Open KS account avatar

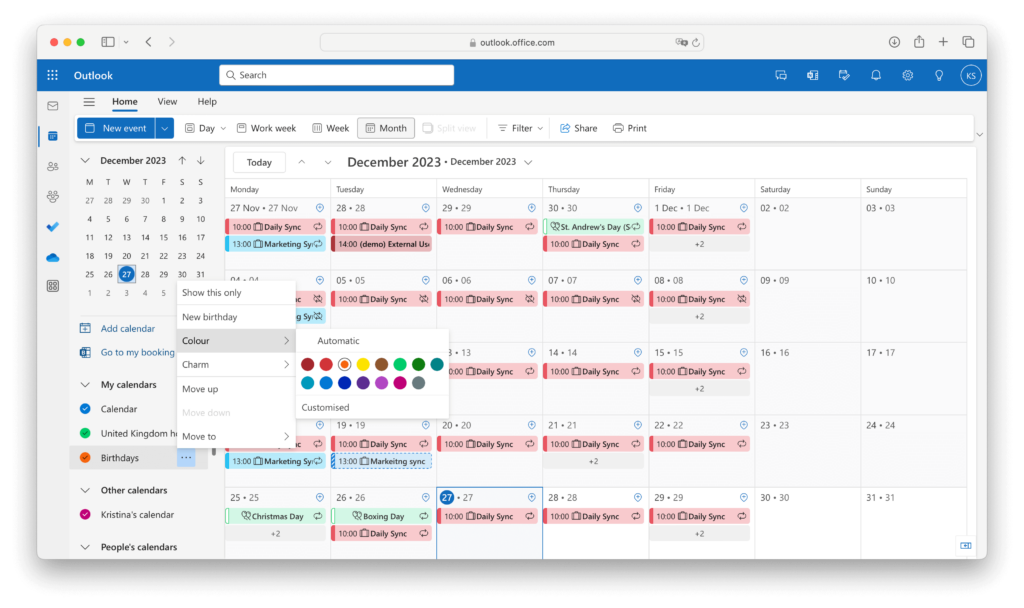[970, 75]
